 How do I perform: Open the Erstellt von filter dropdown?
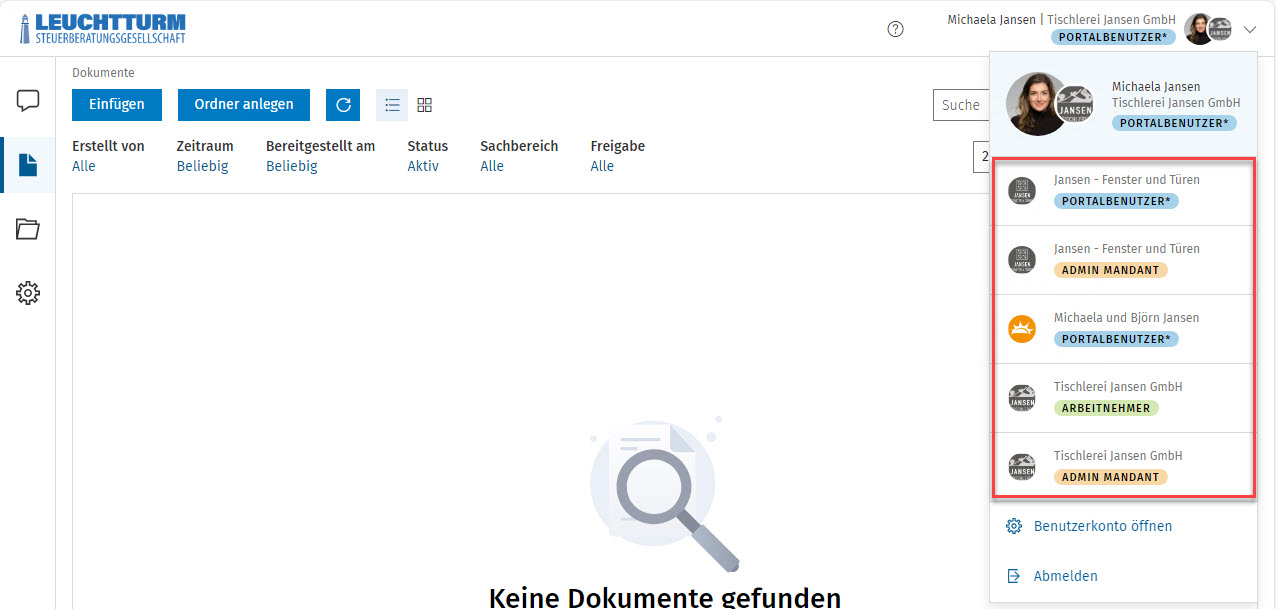pos(85,166)
